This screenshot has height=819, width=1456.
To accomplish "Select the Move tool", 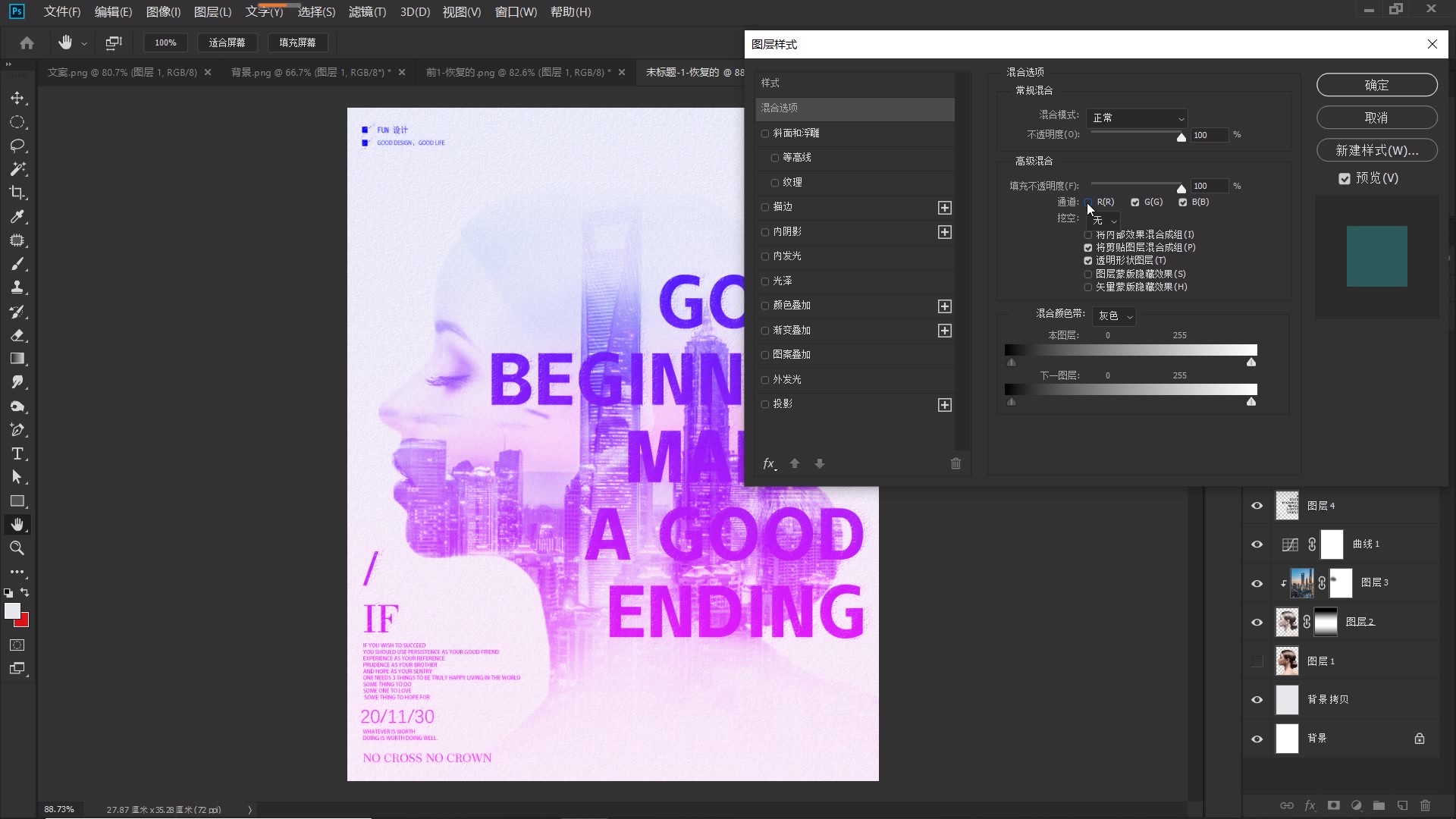I will click(x=17, y=99).
